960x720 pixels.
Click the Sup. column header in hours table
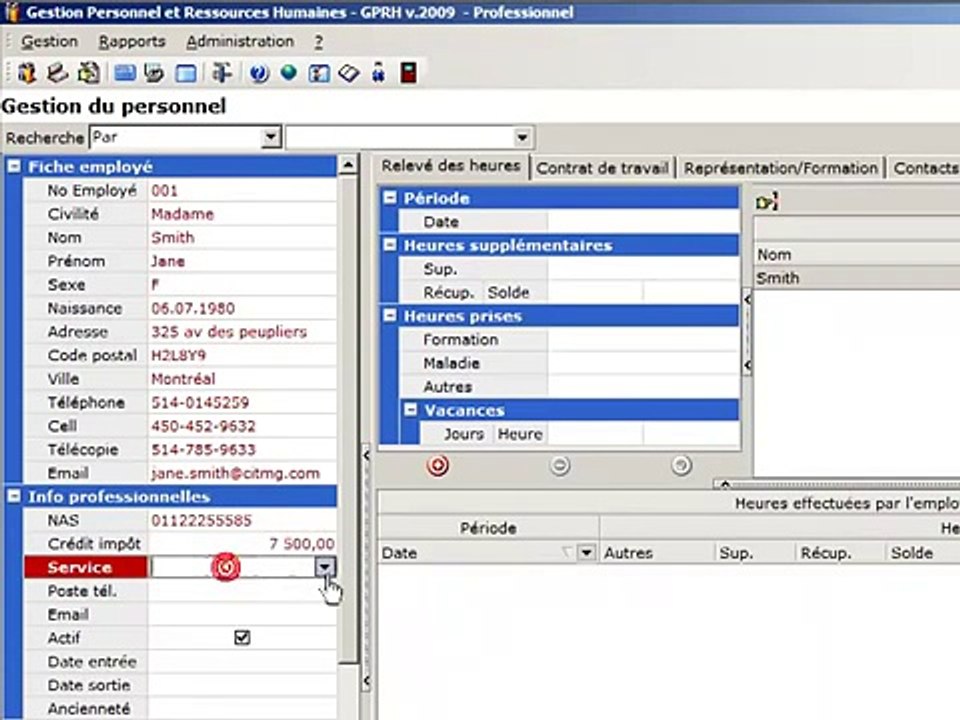(754, 553)
